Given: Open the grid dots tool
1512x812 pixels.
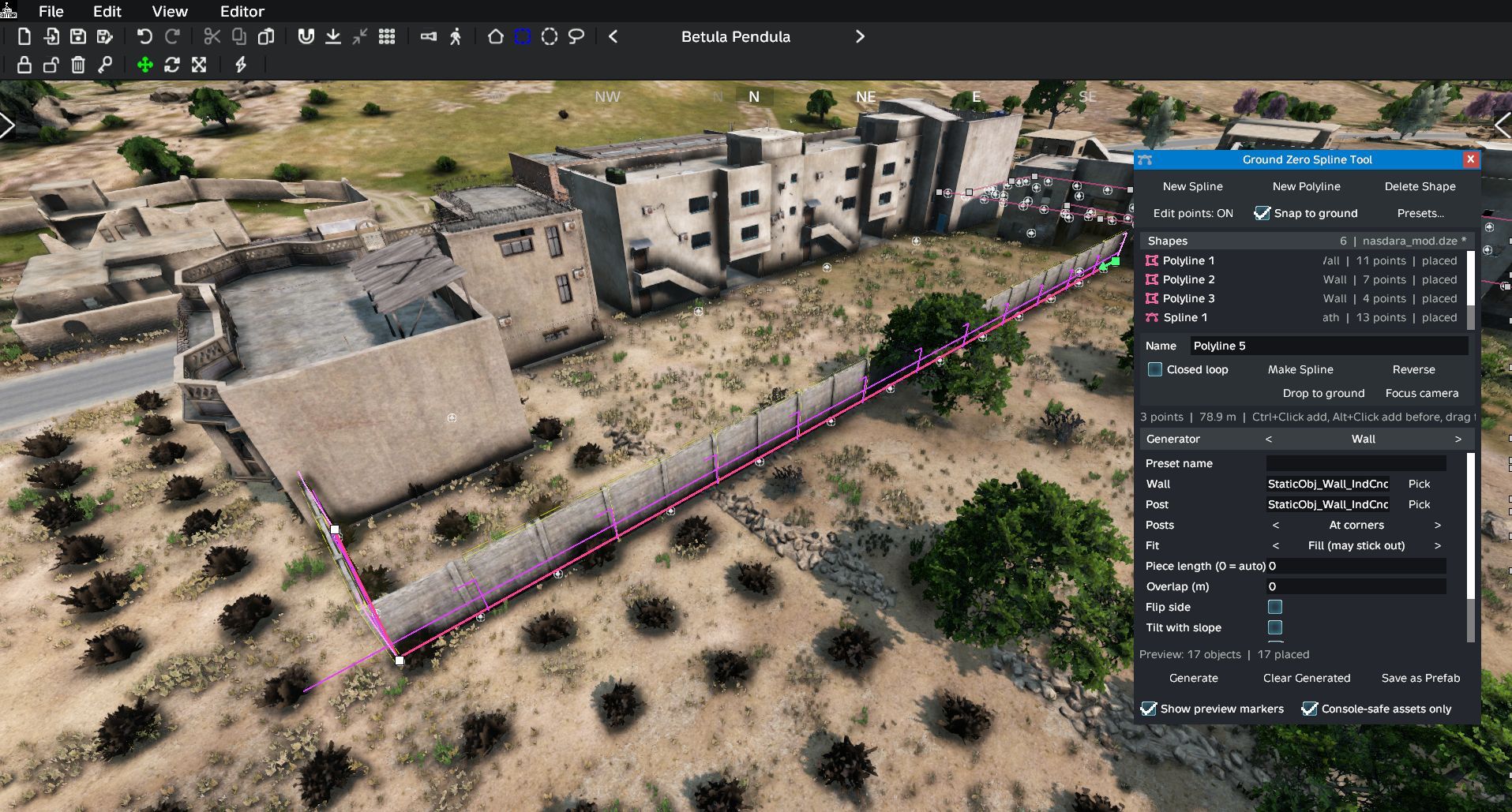Looking at the screenshot, I should [387, 36].
